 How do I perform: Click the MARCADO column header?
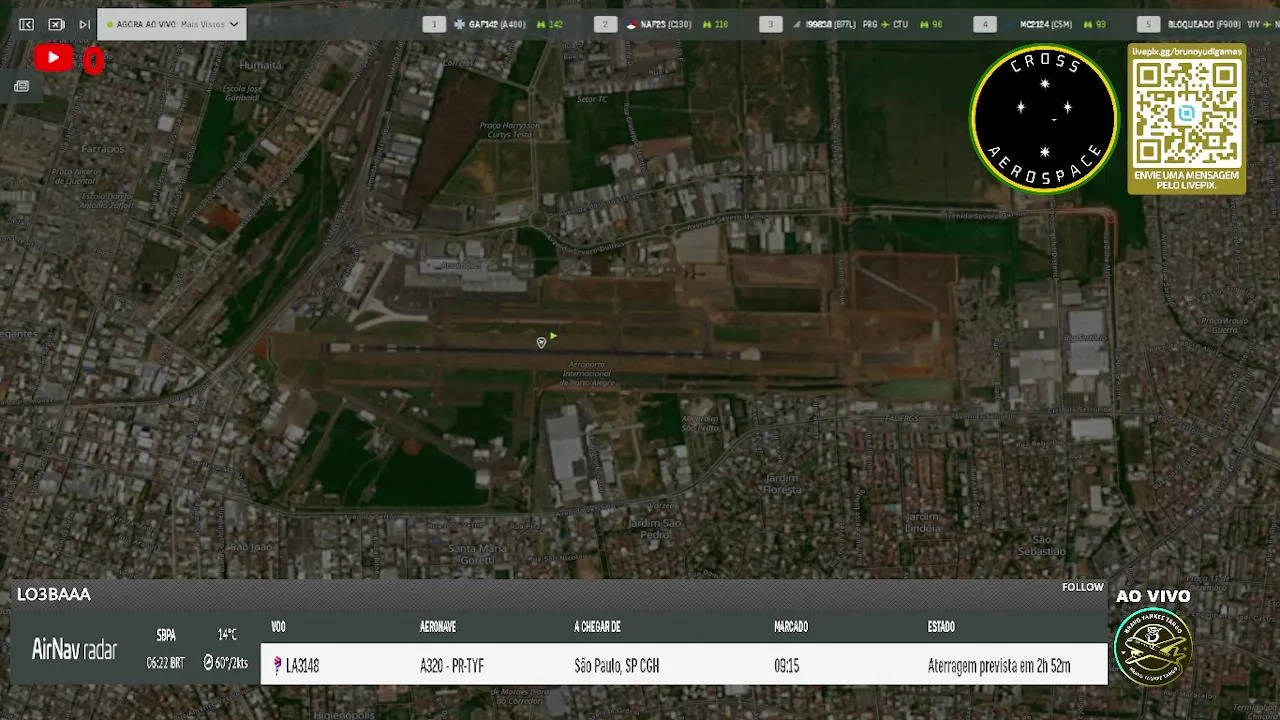pos(791,627)
